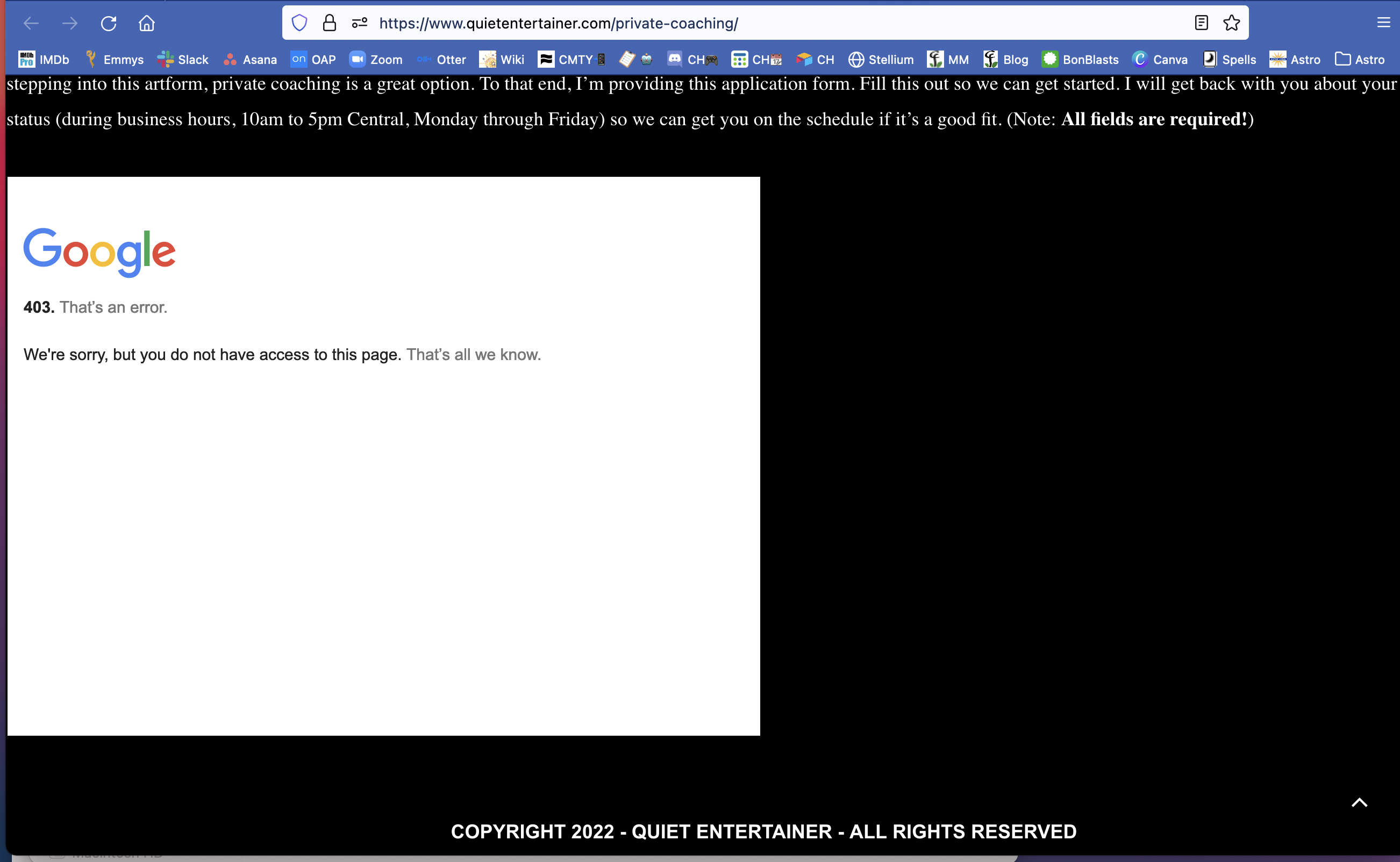Screen dimensions: 1400x862
Task: Reload the page with the refresh icon
Action: pyautogui.click(x=109, y=23)
